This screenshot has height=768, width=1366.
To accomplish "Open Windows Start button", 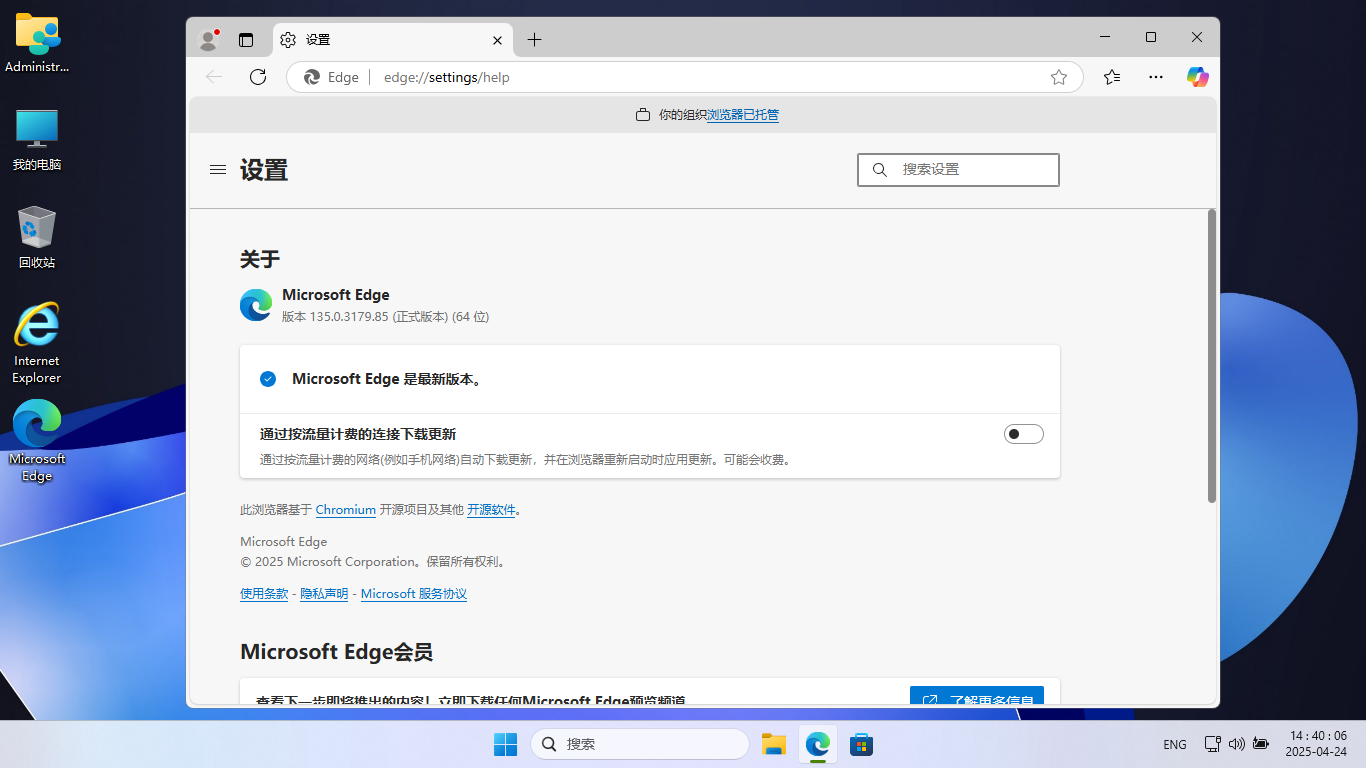I will 505,744.
